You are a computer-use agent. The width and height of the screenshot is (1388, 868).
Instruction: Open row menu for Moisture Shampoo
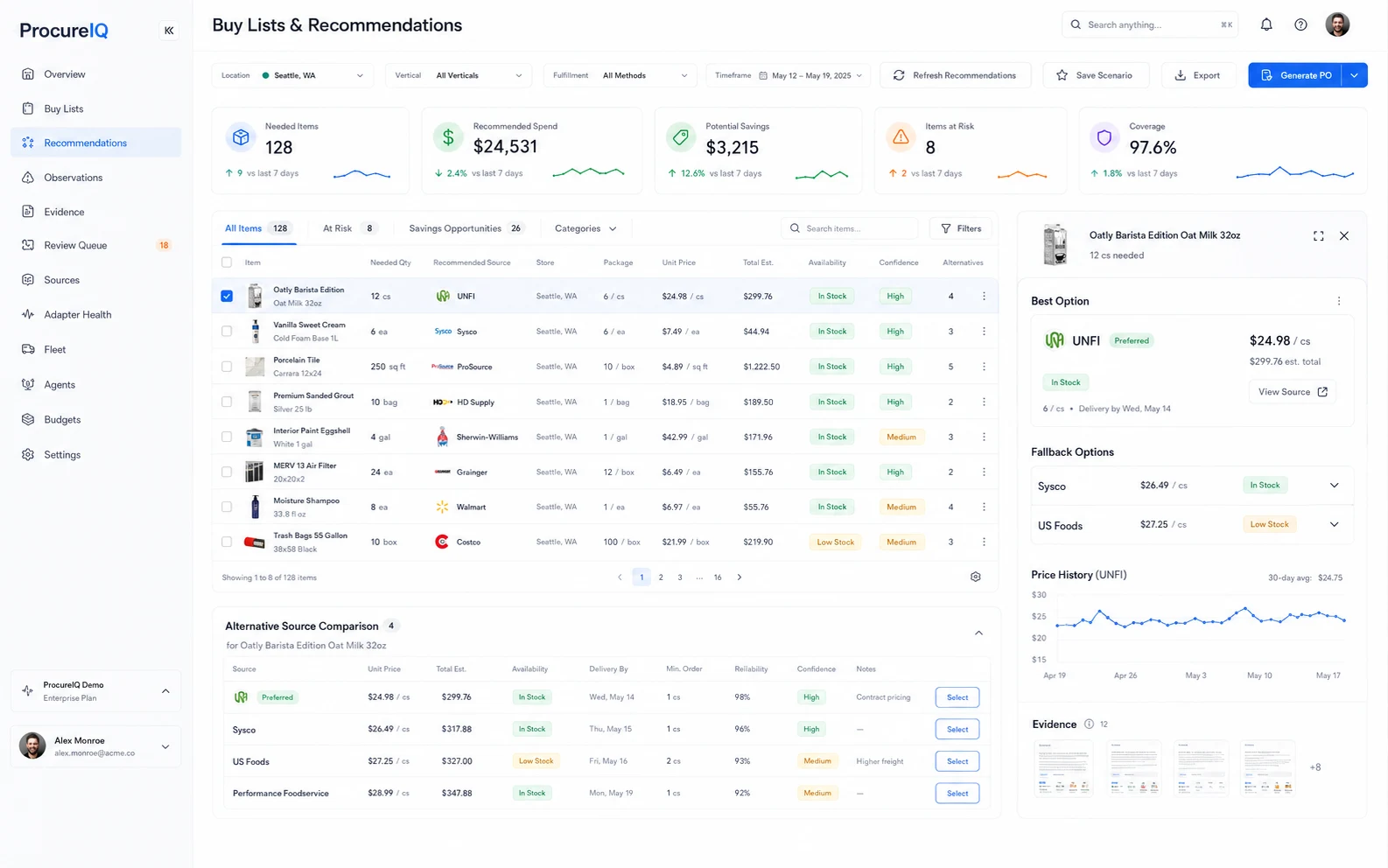tap(984, 507)
